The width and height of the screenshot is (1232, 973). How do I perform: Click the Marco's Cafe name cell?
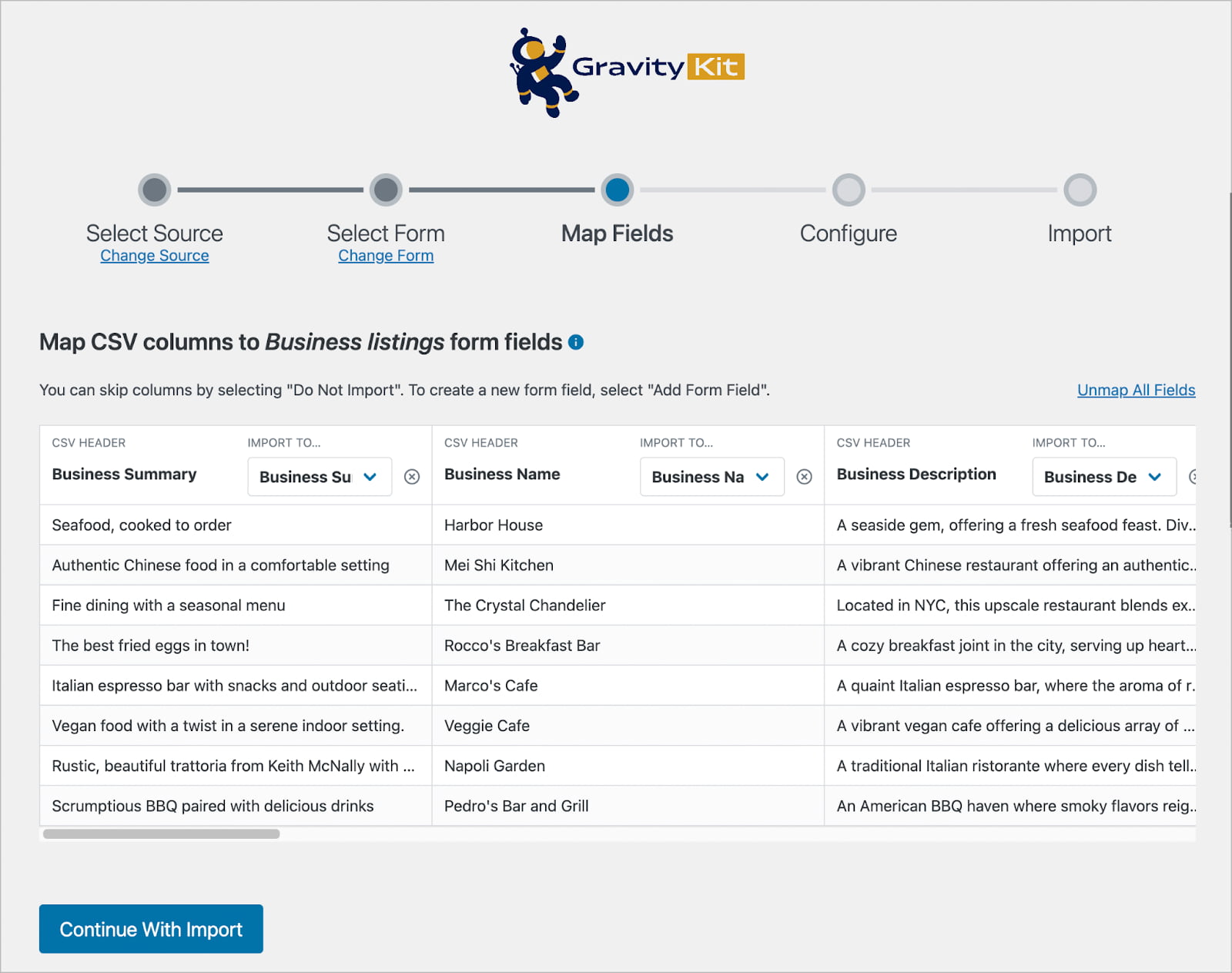(628, 686)
